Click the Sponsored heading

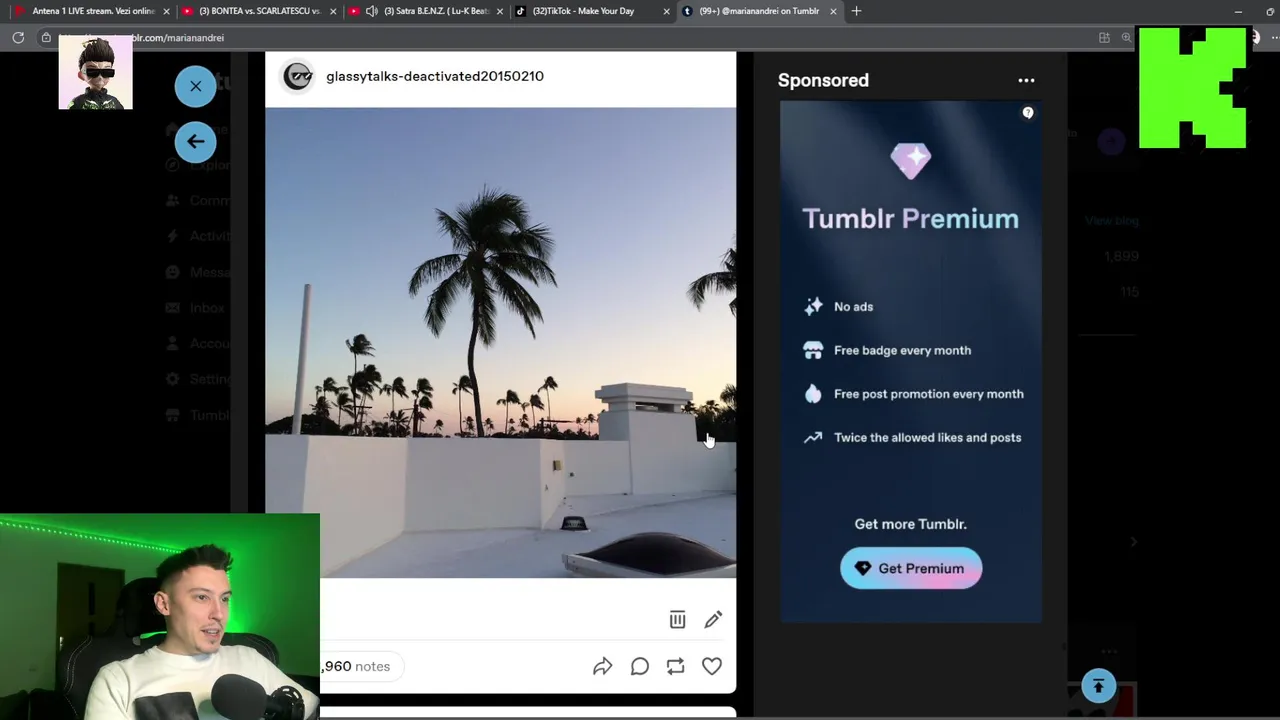(x=823, y=80)
